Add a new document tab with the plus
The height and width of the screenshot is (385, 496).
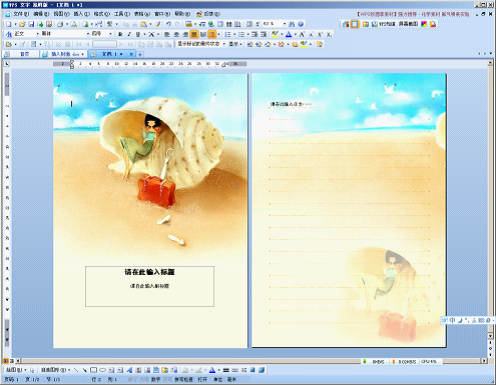140,54
